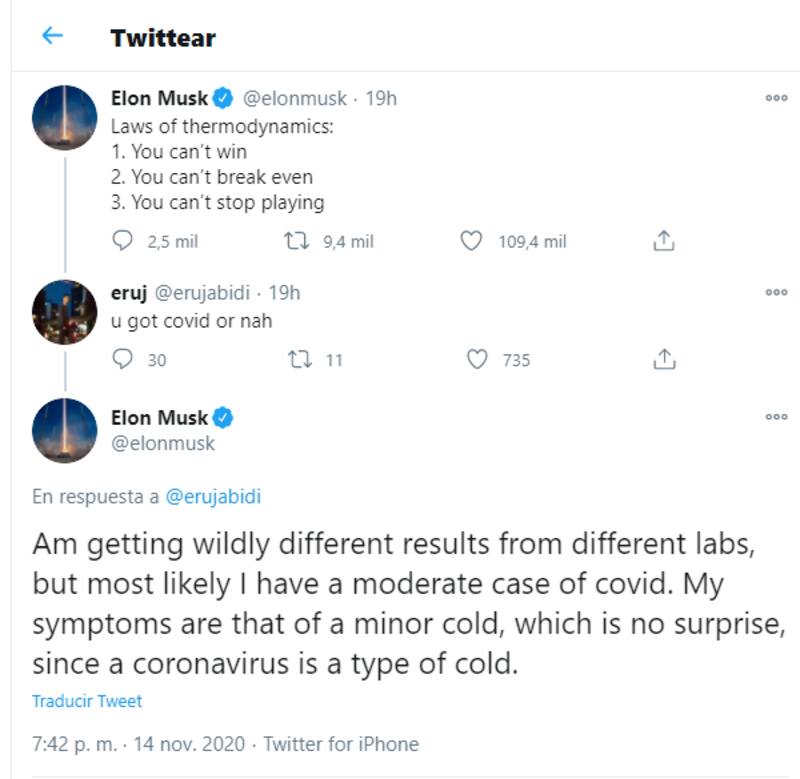Click the @elonmusk handle under the reply
The width and height of the screenshot is (800, 779).
click(x=163, y=443)
